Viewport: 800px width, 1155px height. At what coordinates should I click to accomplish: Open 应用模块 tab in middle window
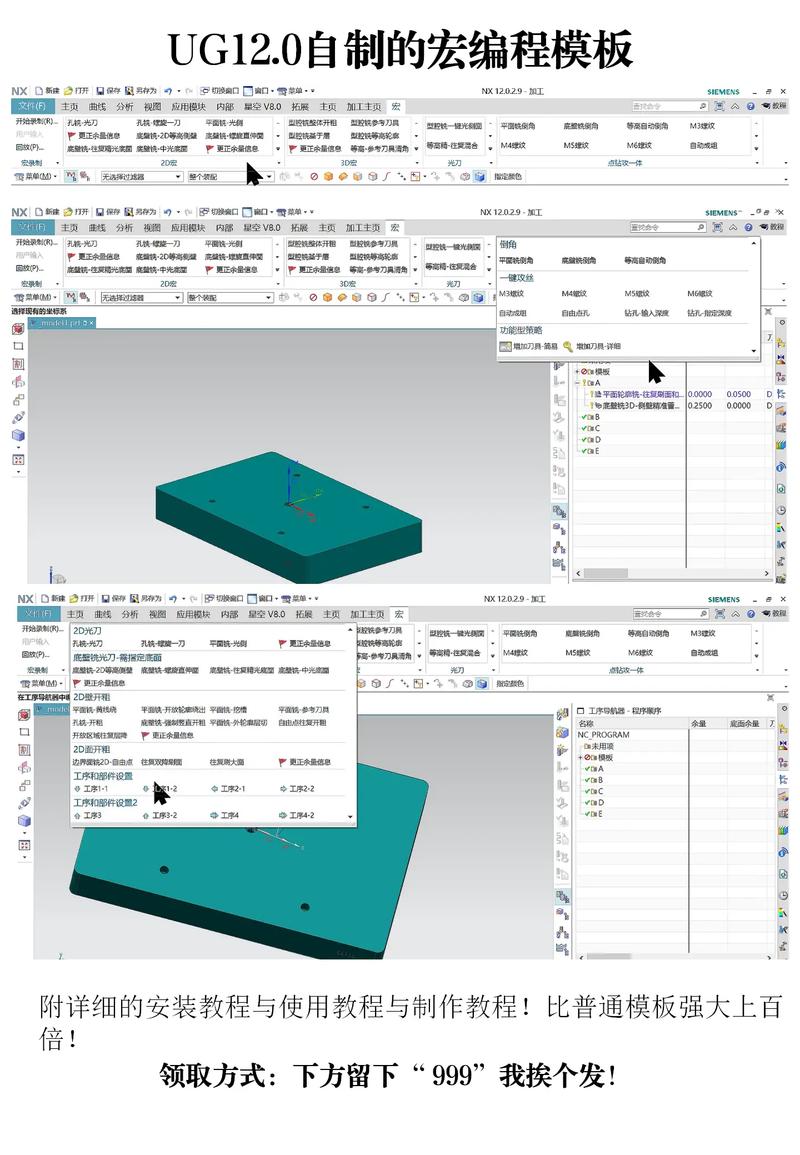pyautogui.click(x=188, y=228)
